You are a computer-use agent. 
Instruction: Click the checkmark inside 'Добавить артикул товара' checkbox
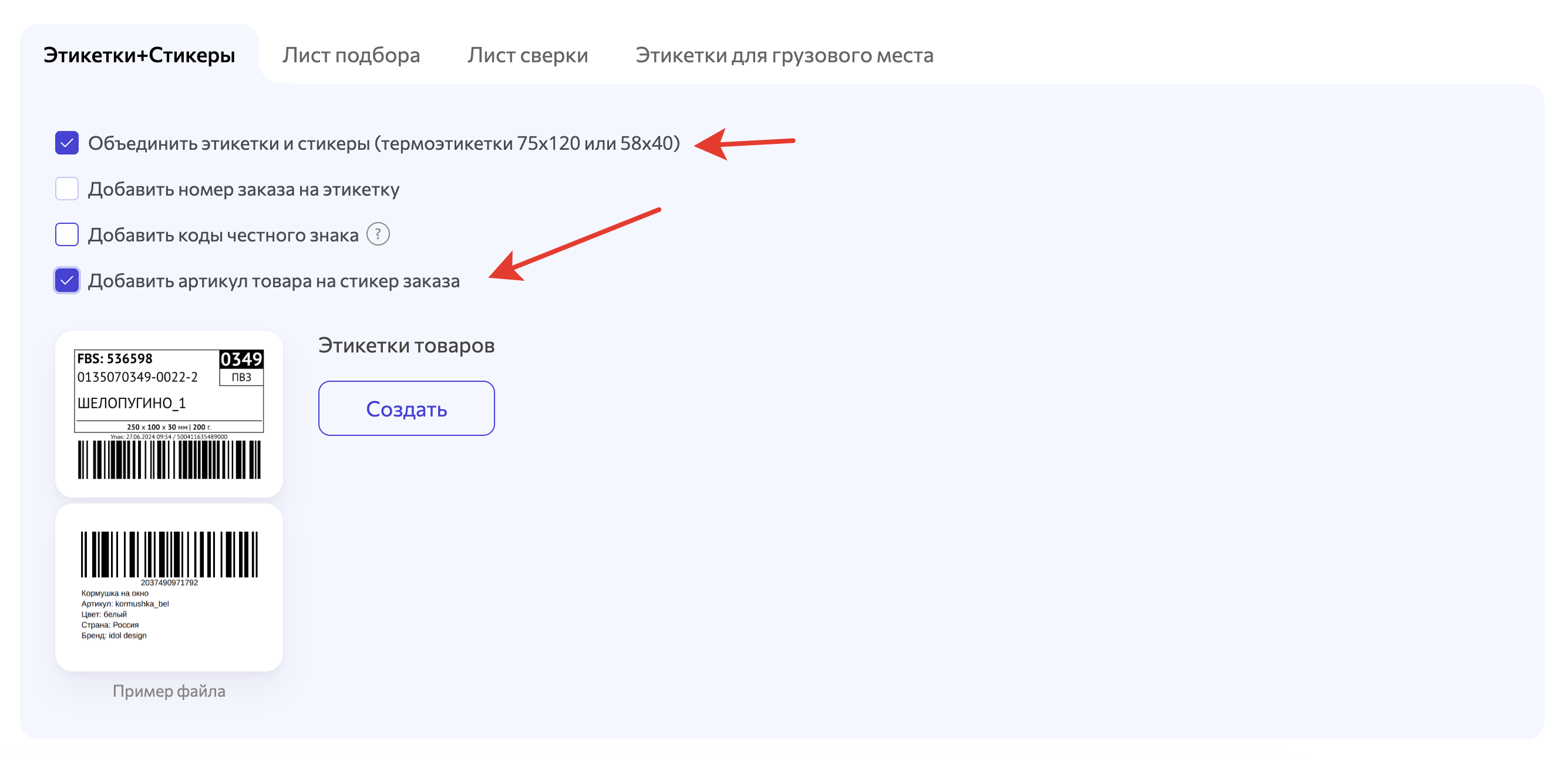66,281
